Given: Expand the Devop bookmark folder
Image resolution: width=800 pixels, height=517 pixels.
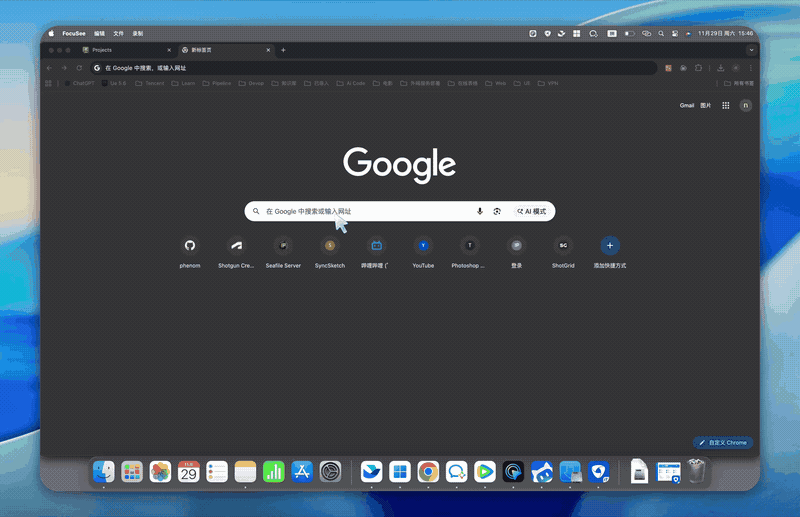Looking at the screenshot, I should (251, 83).
